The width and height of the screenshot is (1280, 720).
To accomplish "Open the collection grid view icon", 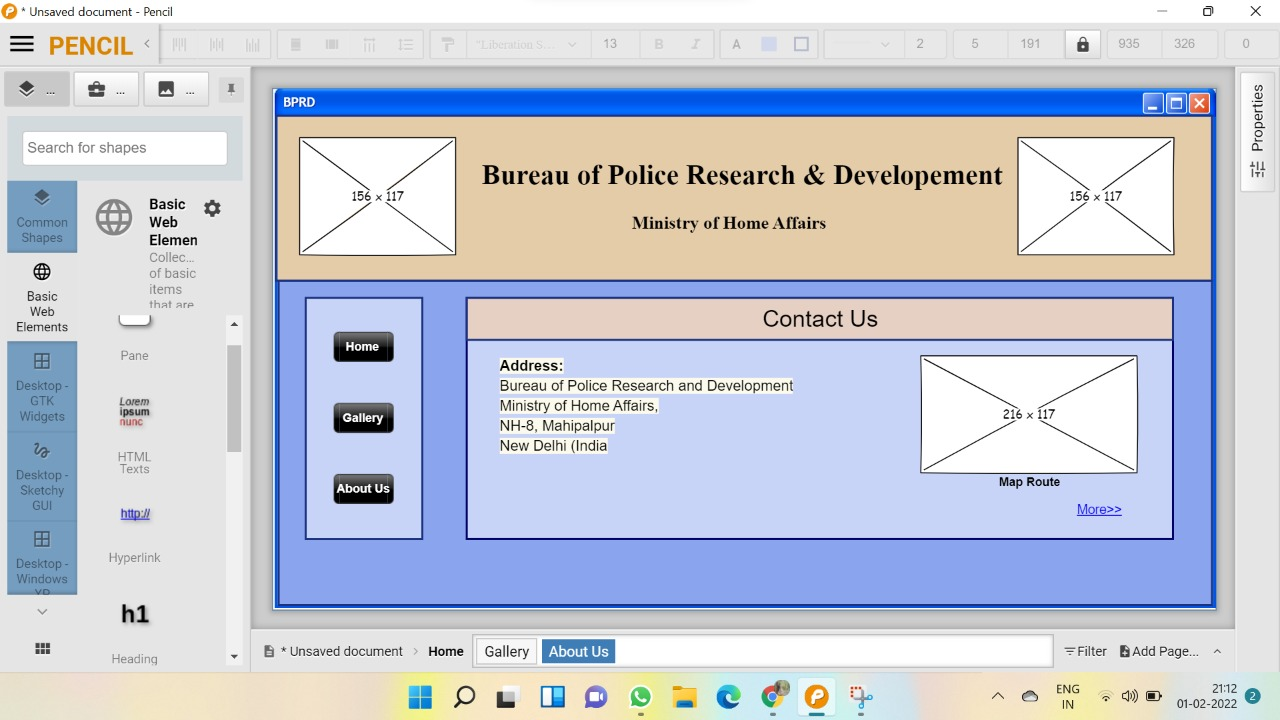I will 42,649.
